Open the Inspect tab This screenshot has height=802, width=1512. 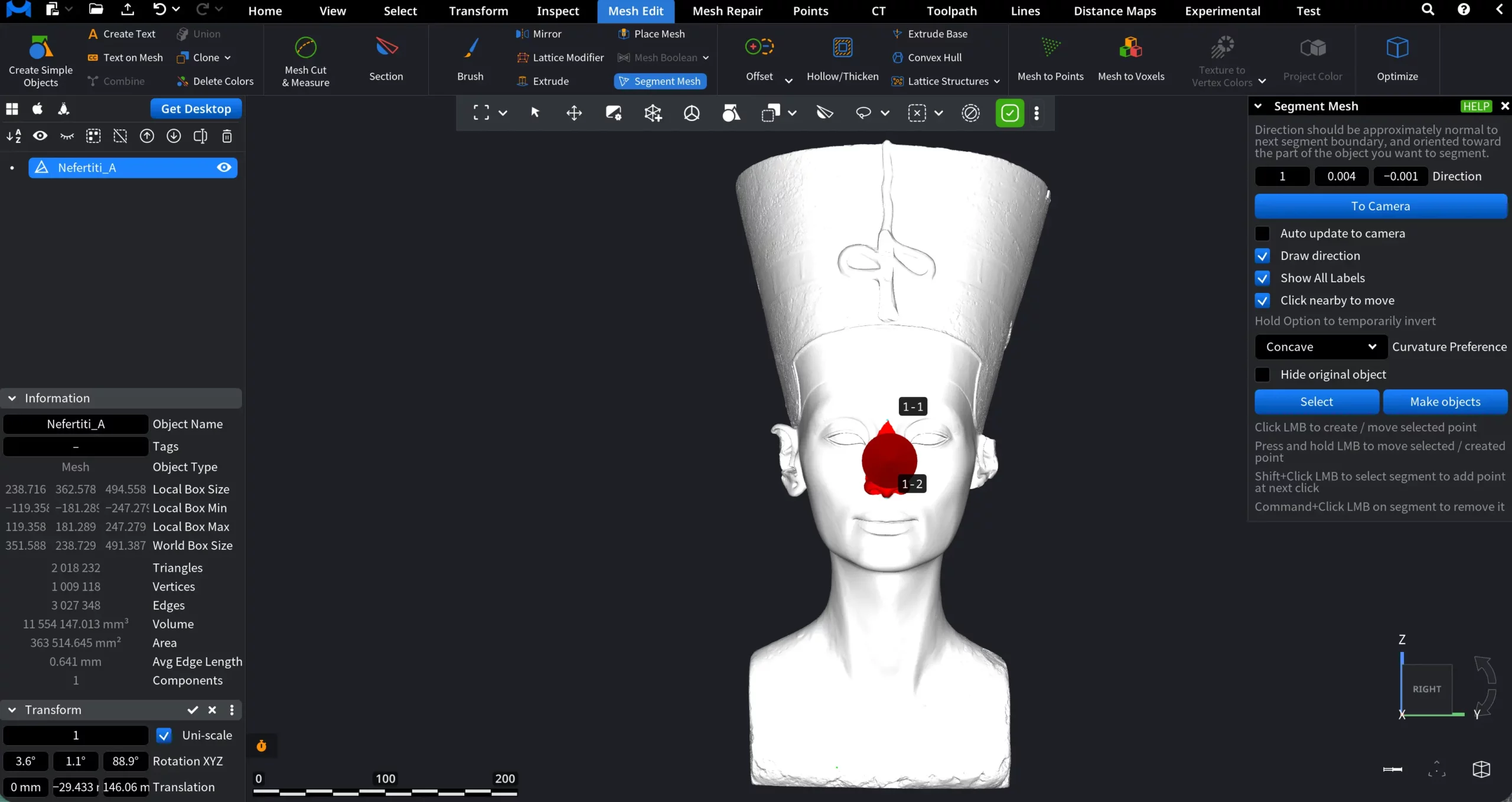[558, 11]
